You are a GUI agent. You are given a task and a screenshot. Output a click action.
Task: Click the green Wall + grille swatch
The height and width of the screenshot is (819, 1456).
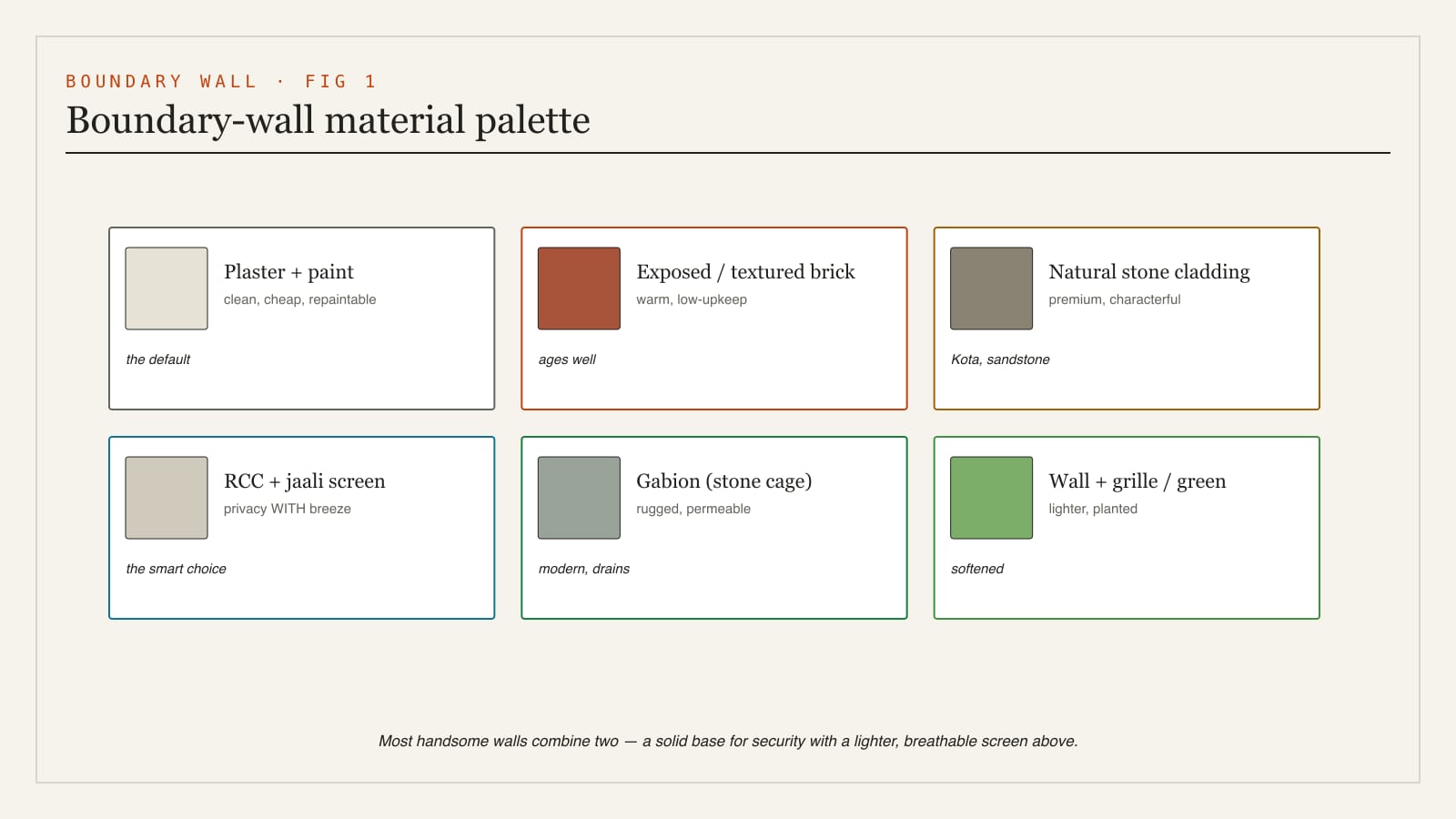(x=991, y=498)
